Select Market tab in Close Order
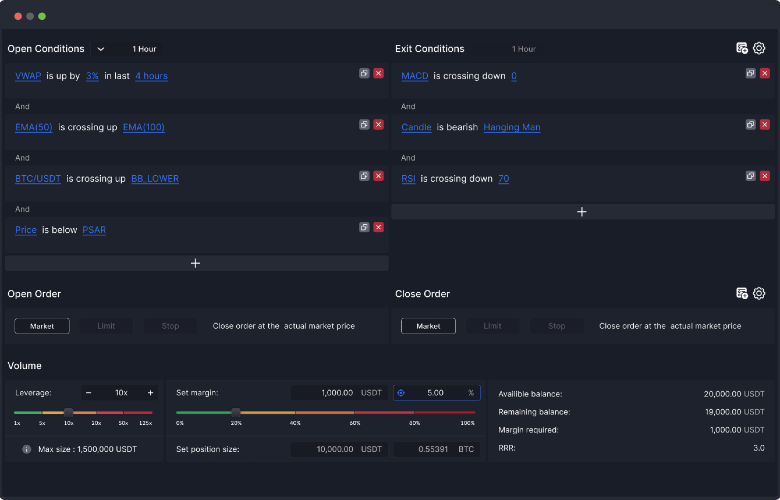 point(428,326)
